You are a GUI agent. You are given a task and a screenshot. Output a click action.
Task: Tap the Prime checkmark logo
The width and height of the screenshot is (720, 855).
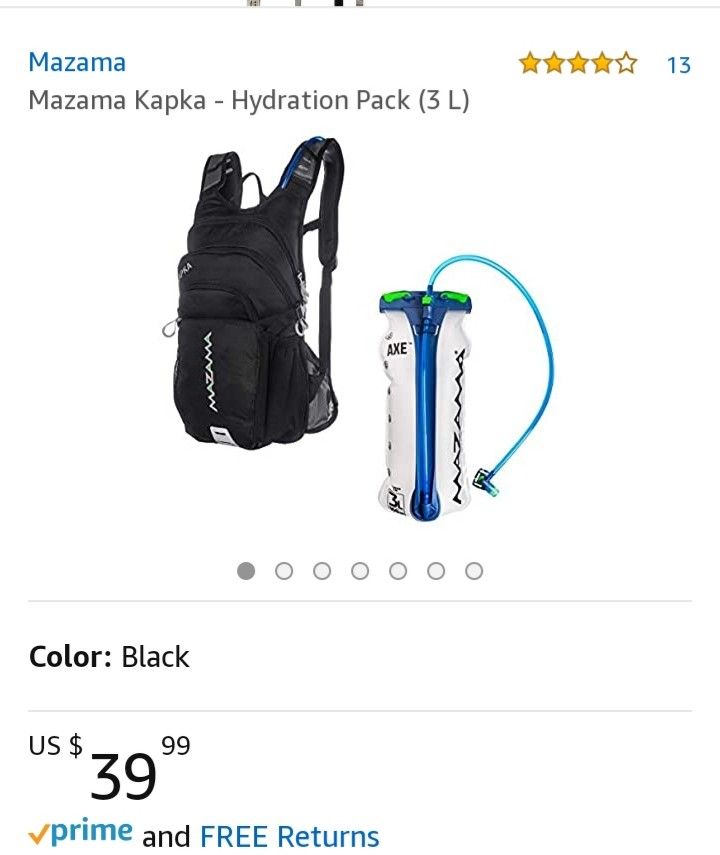point(80,832)
